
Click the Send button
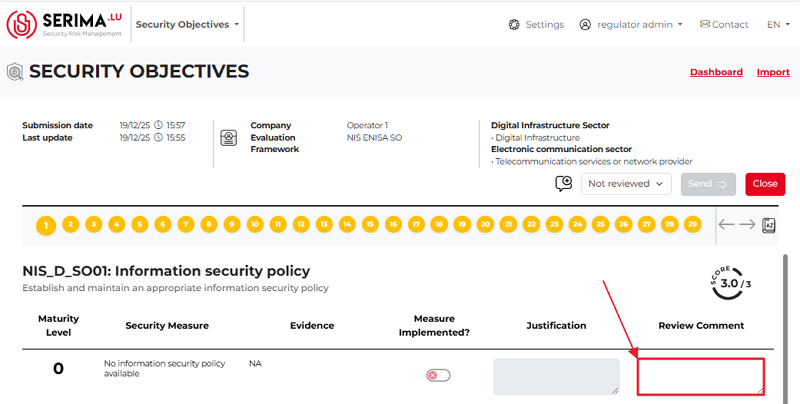coord(708,184)
